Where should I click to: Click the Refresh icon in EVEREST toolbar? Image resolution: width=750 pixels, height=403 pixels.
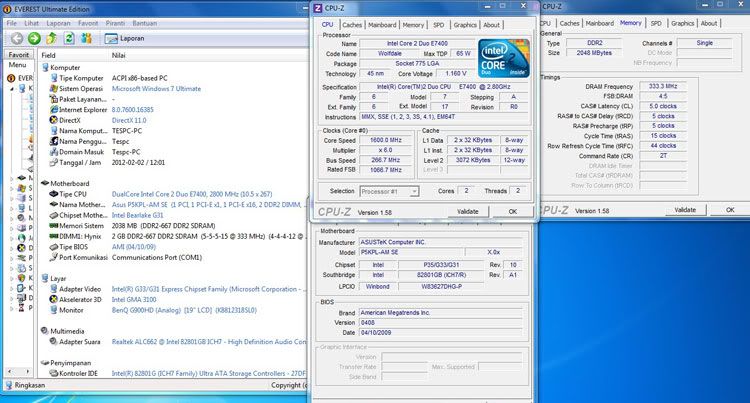click(69, 38)
